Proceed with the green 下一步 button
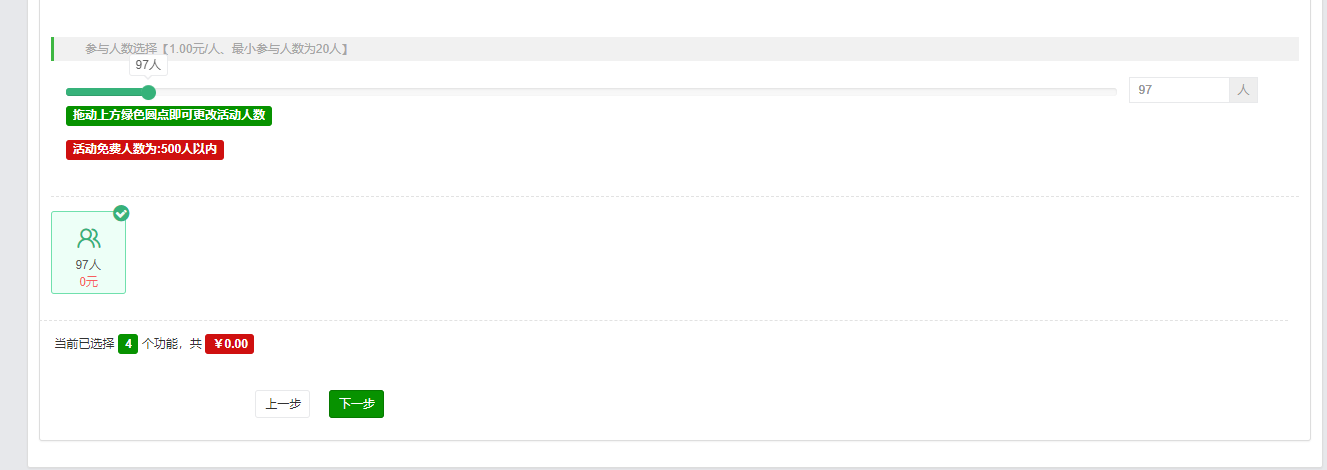This screenshot has width=1327, height=470. tap(356, 404)
